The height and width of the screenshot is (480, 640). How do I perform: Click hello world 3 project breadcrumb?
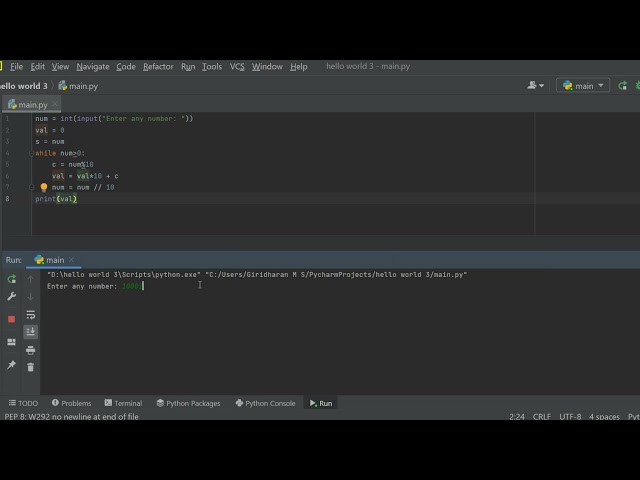24,86
